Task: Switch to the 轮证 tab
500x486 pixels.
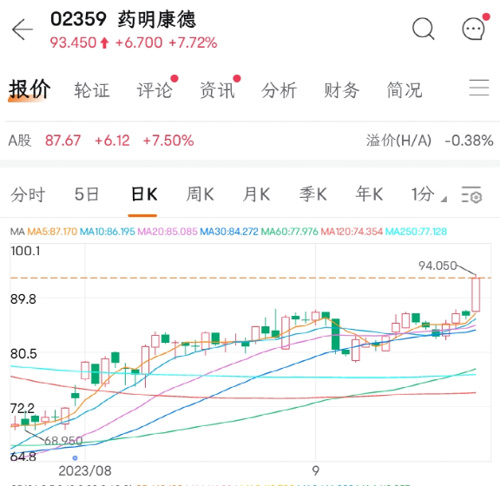Action: (92, 90)
